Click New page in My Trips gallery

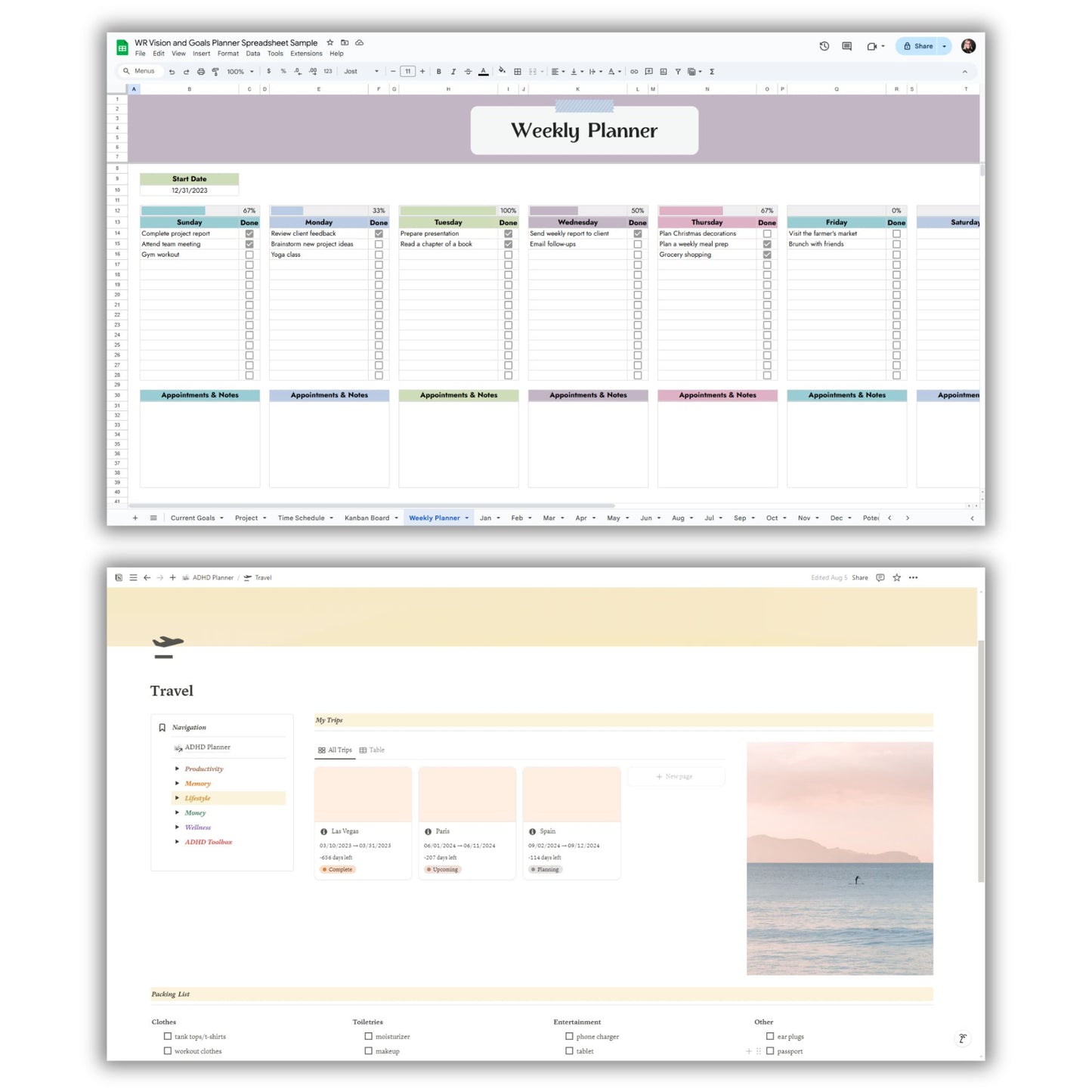point(676,776)
